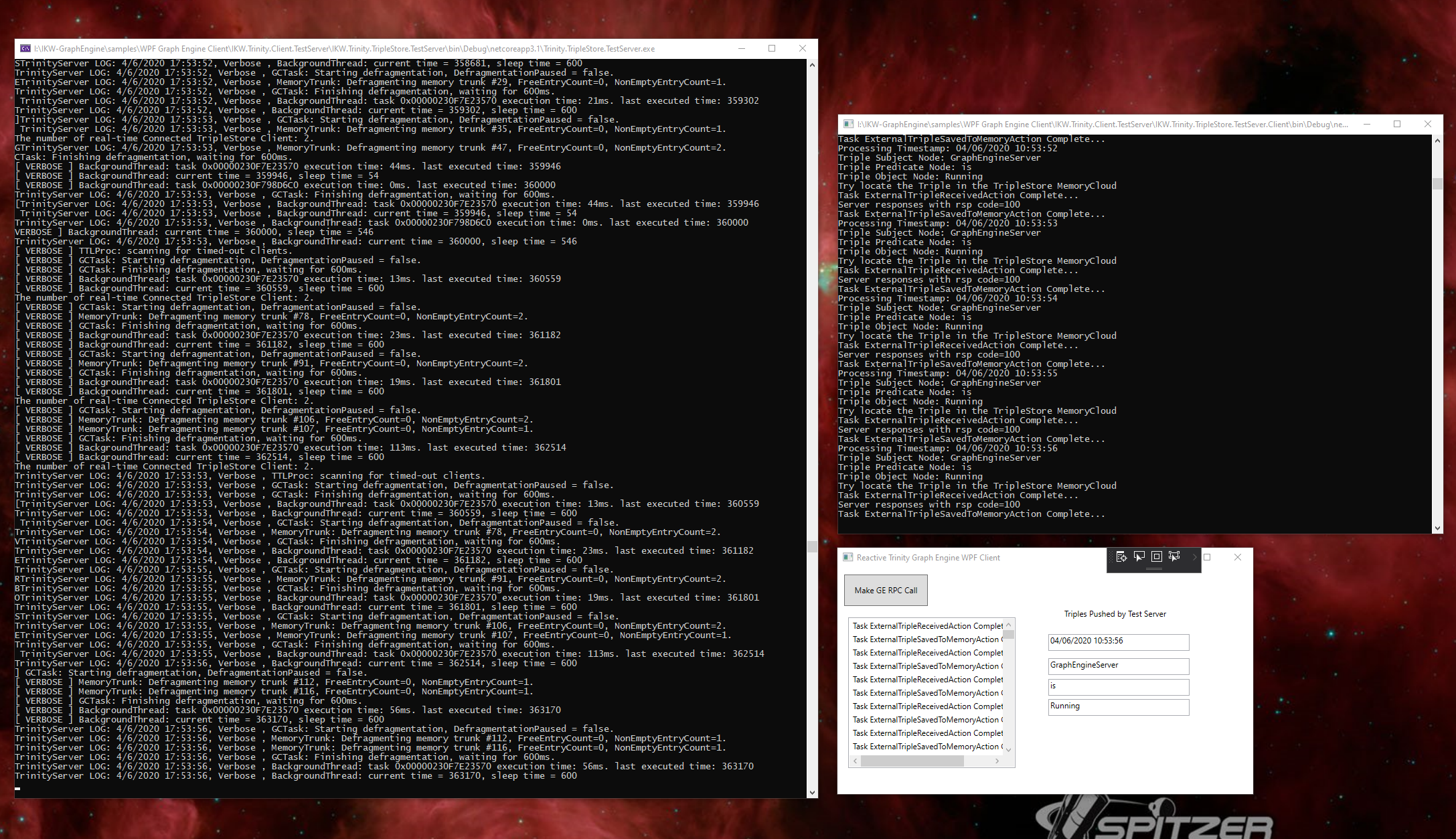The height and width of the screenshot is (839, 1456).
Task: Click the predicate field containing 'is'
Action: pos(1117,686)
